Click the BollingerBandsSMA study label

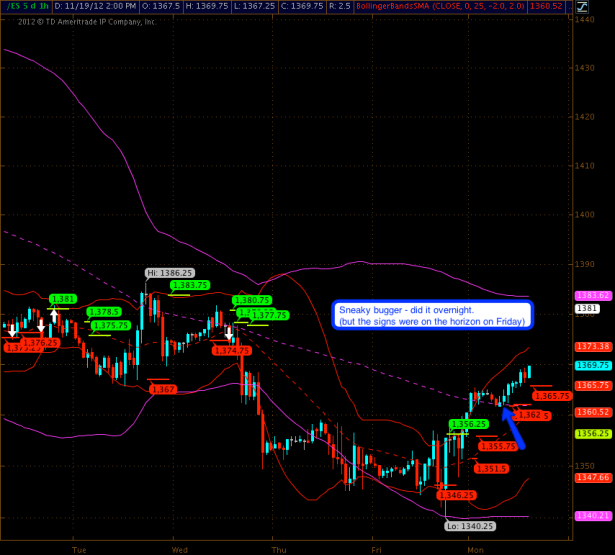417,5
